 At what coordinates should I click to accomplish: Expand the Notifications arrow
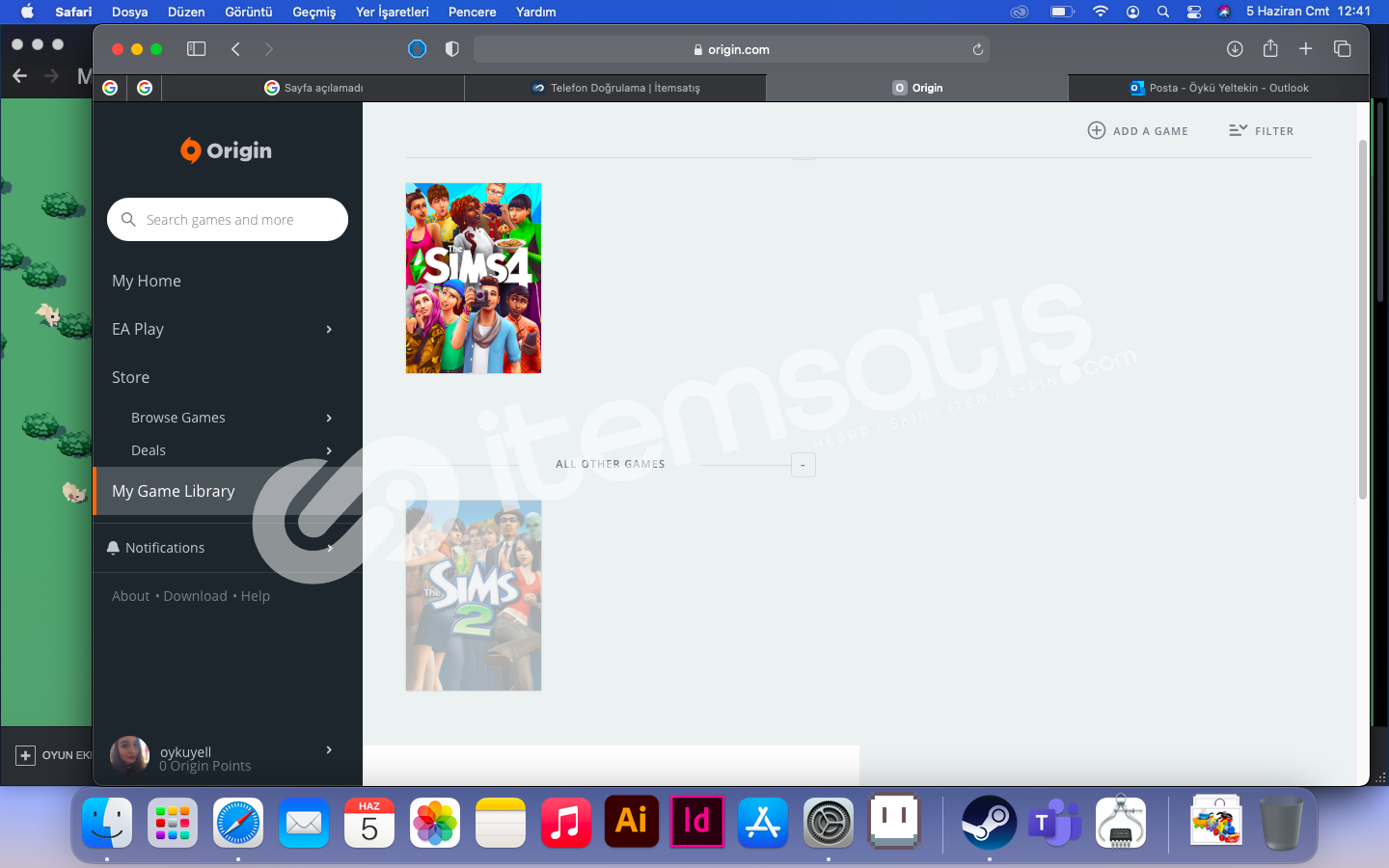pyautogui.click(x=329, y=548)
